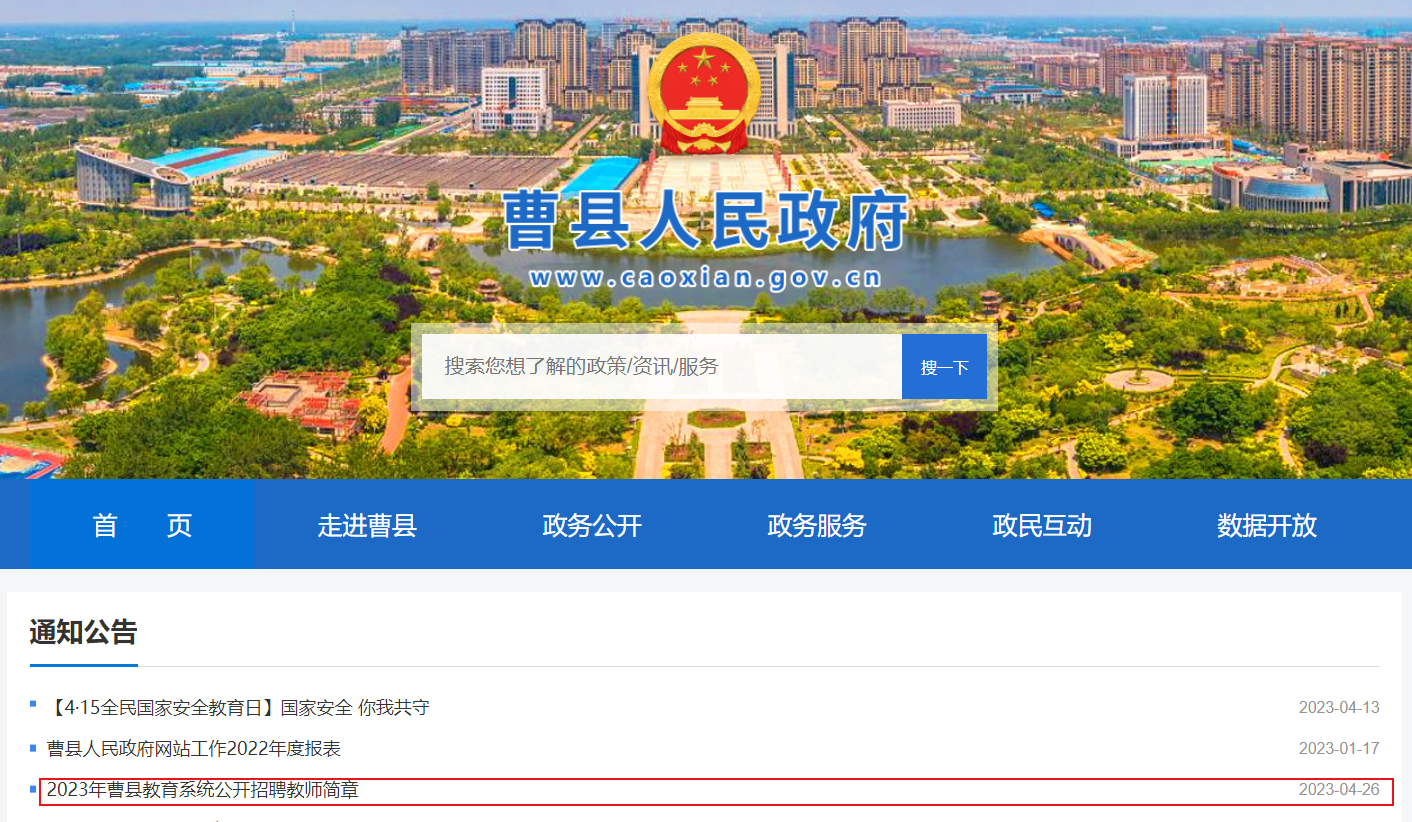Image resolution: width=1412 pixels, height=822 pixels.
Task: Click the bullet beside the 国家安全 notice
Action: (33, 704)
